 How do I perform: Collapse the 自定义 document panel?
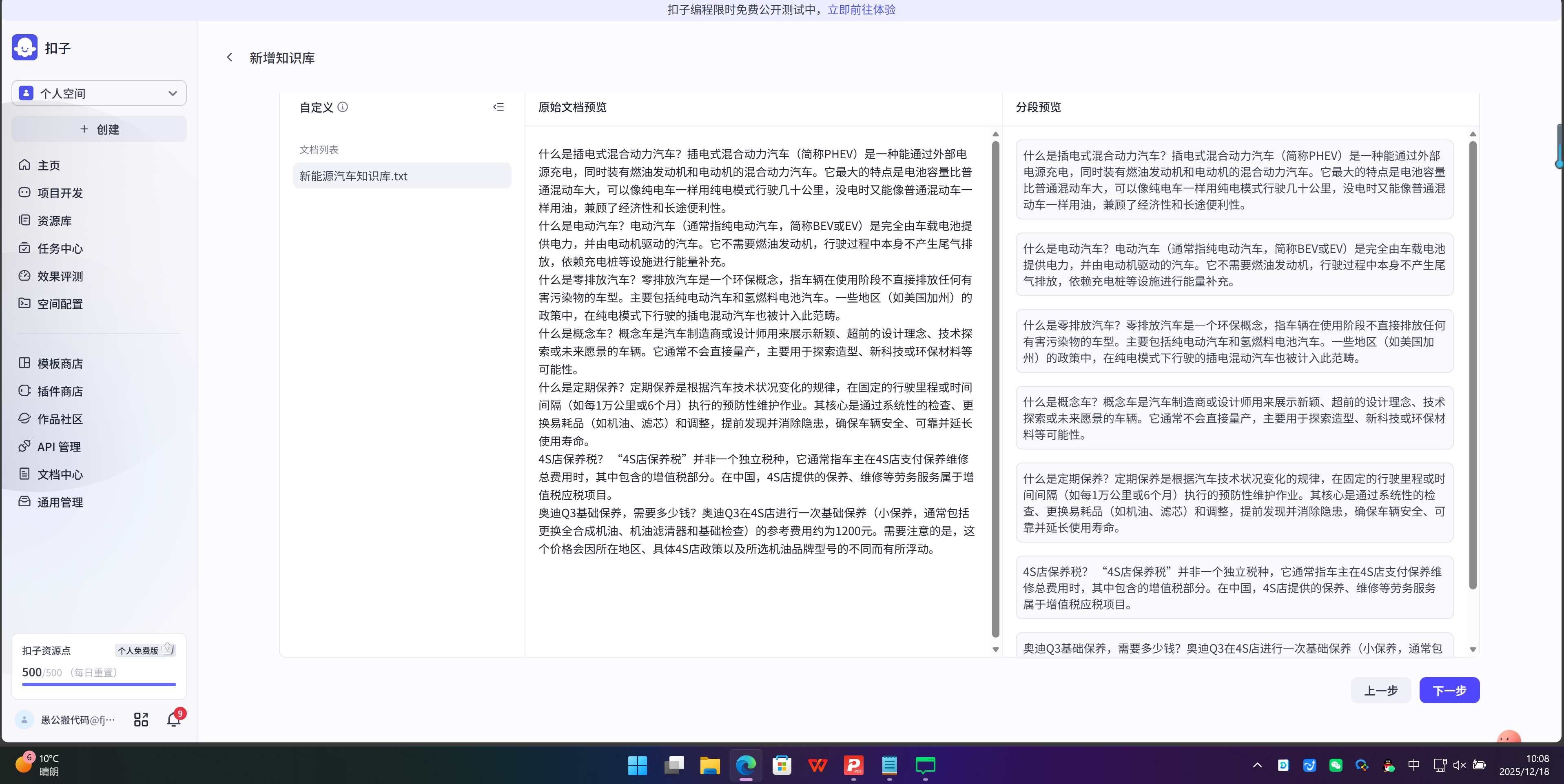498,107
